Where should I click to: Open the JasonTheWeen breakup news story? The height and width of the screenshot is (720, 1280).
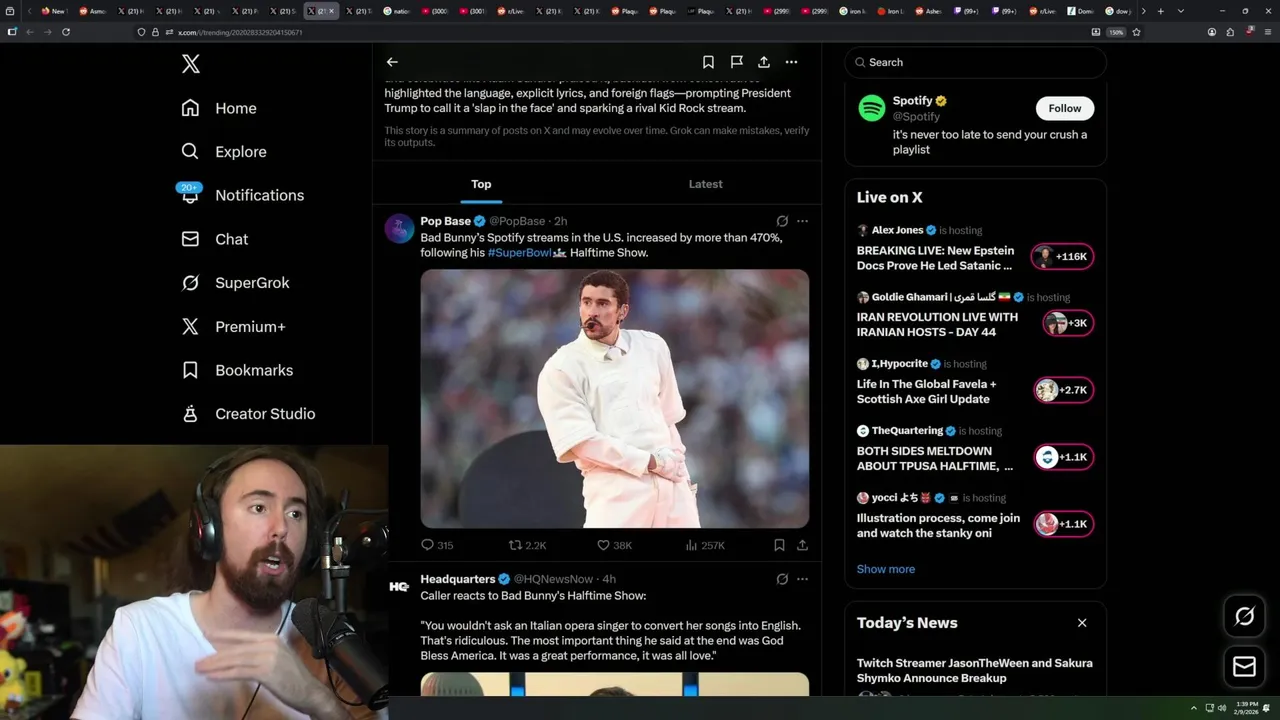975,670
